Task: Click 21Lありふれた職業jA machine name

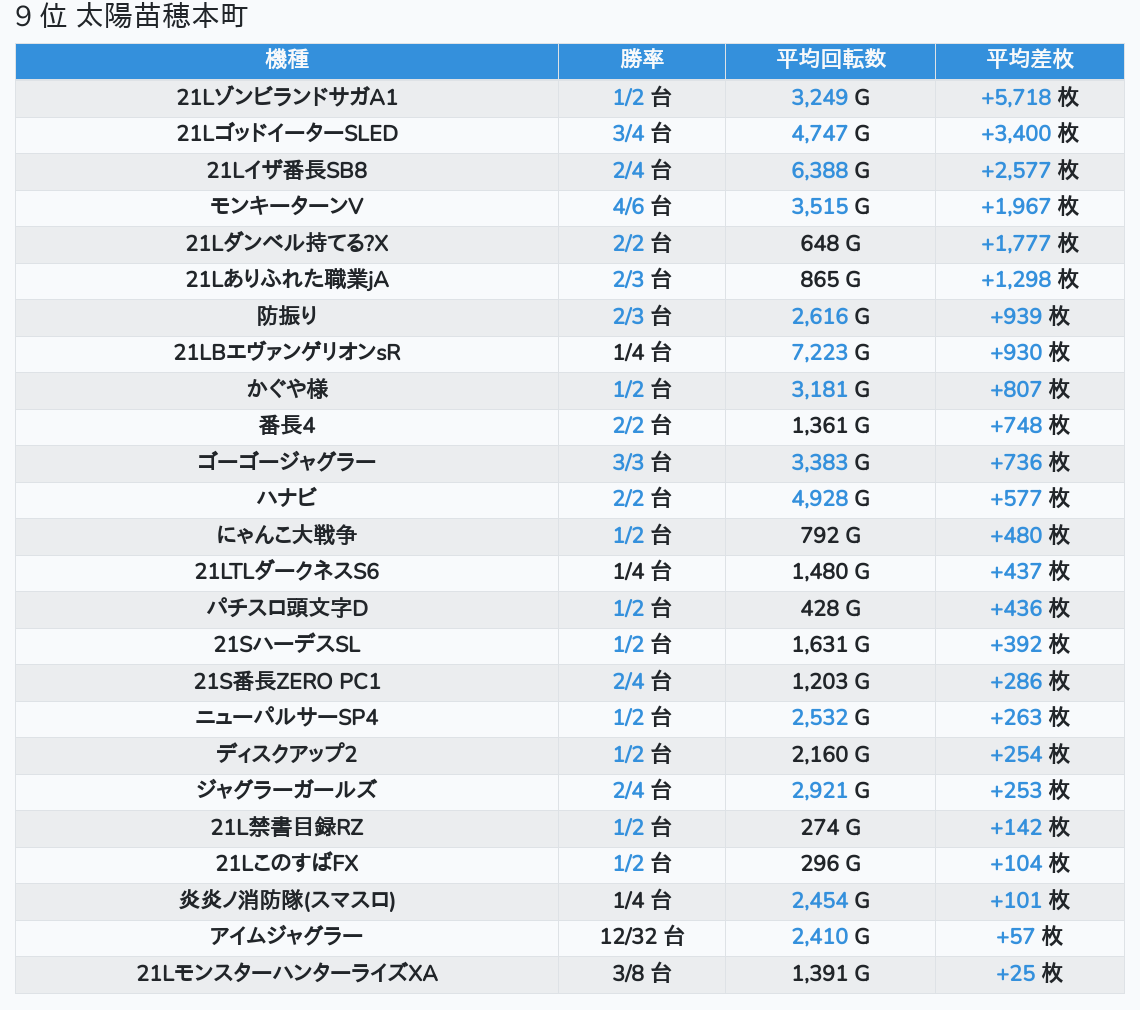Action: pos(286,279)
